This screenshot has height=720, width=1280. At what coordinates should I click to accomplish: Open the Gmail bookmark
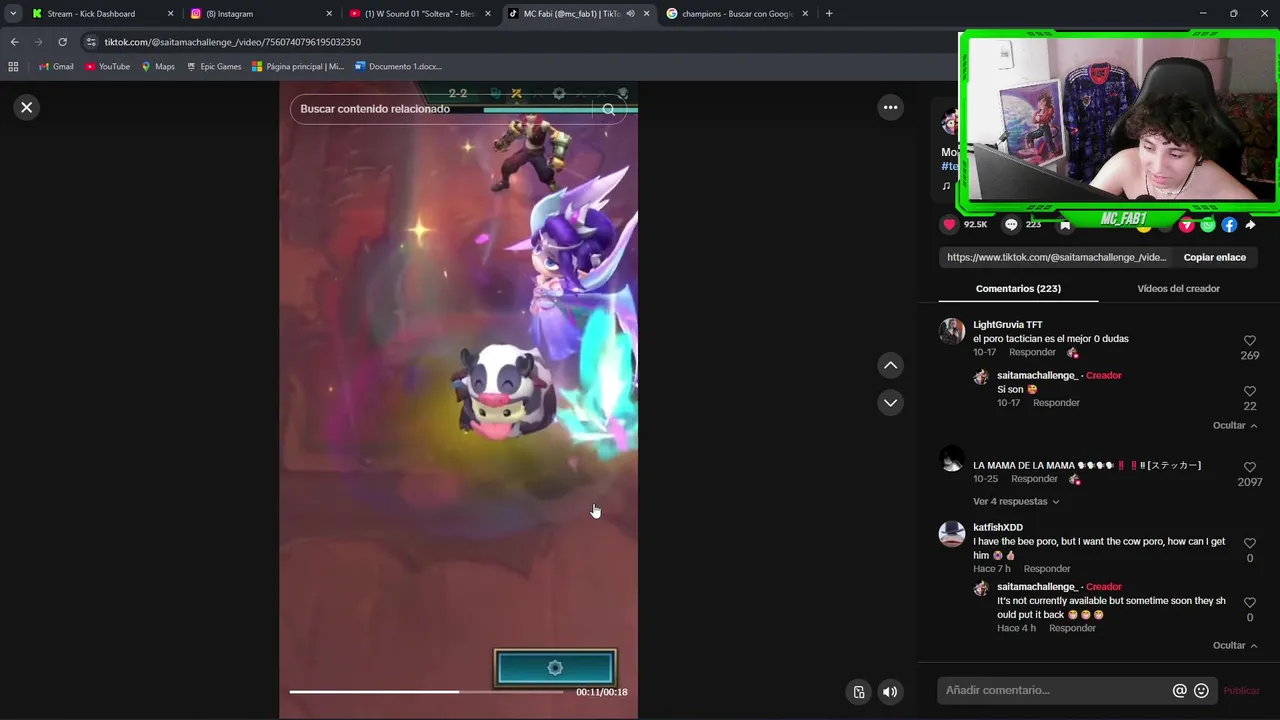56,66
